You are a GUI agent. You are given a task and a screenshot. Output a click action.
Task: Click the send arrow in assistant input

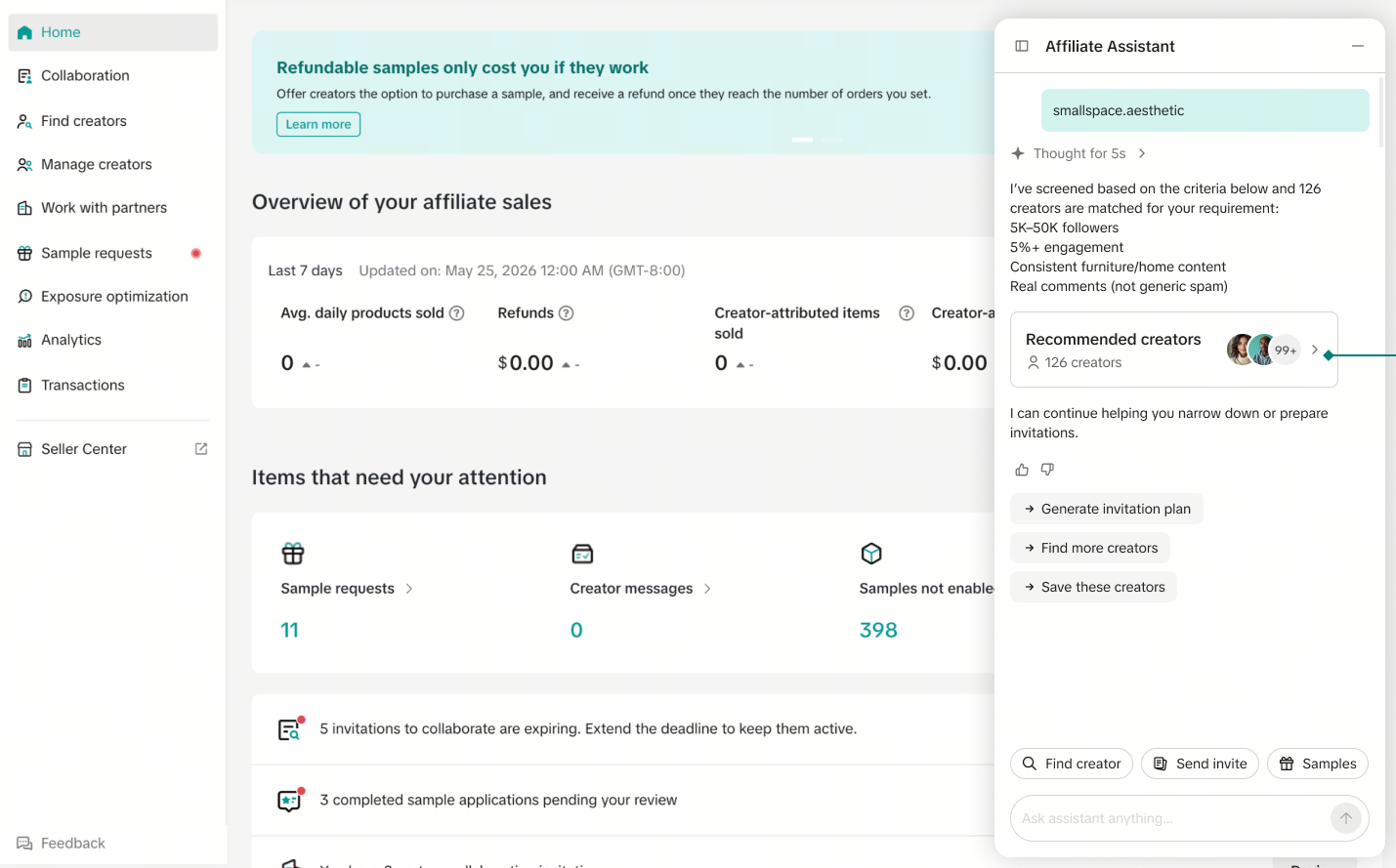pyautogui.click(x=1346, y=818)
